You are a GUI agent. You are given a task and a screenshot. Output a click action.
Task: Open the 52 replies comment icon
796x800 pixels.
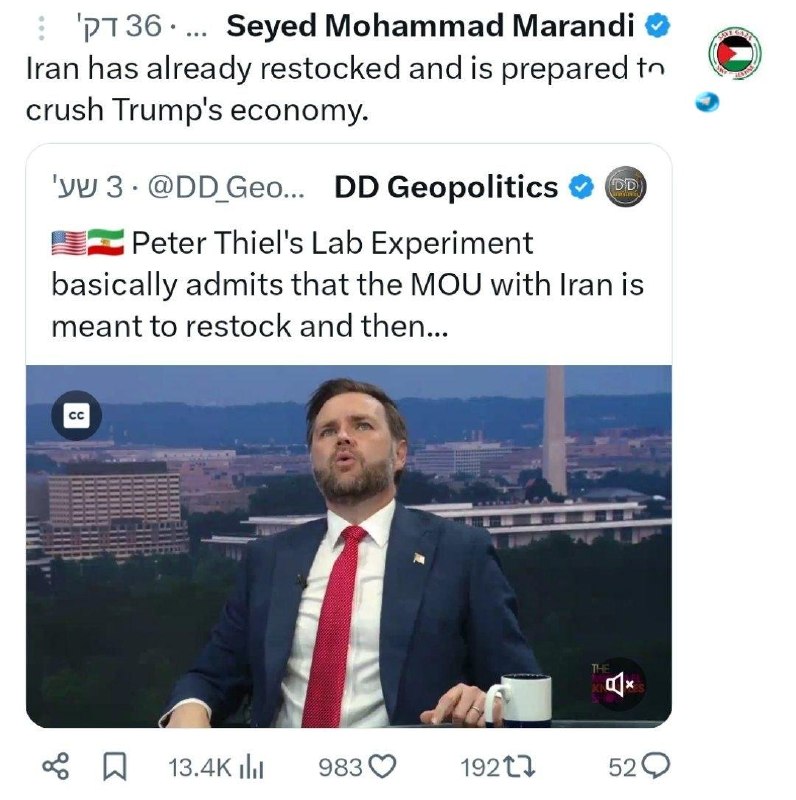[639, 767]
